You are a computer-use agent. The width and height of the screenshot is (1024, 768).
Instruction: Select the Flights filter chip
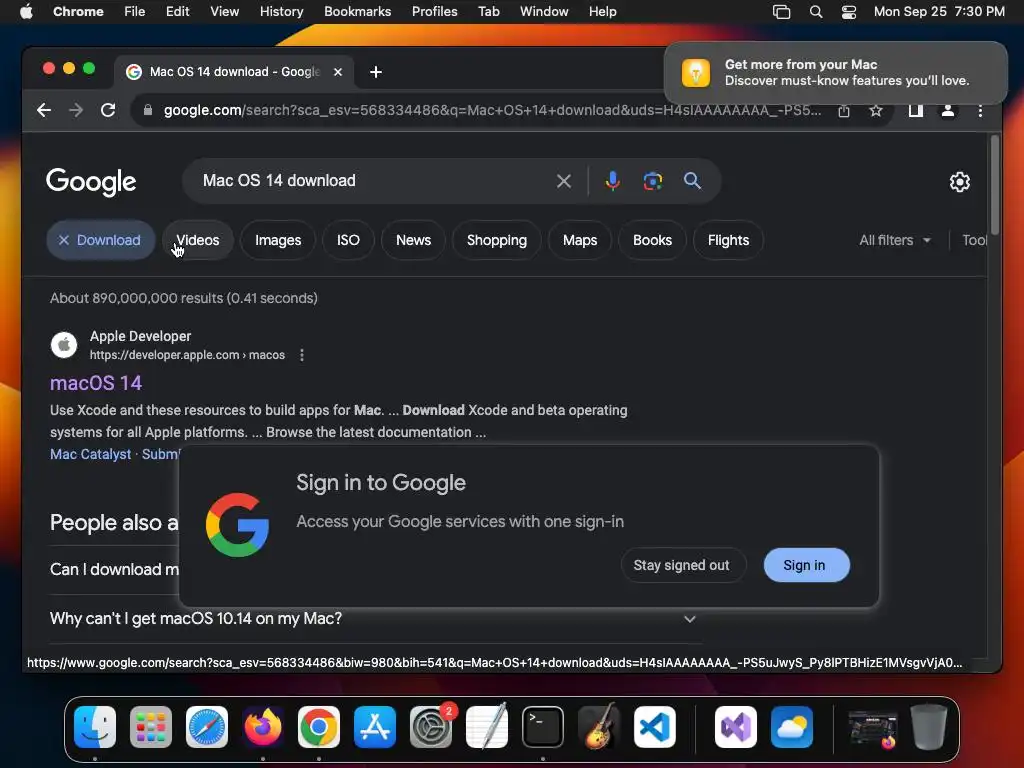pyautogui.click(x=728, y=240)
